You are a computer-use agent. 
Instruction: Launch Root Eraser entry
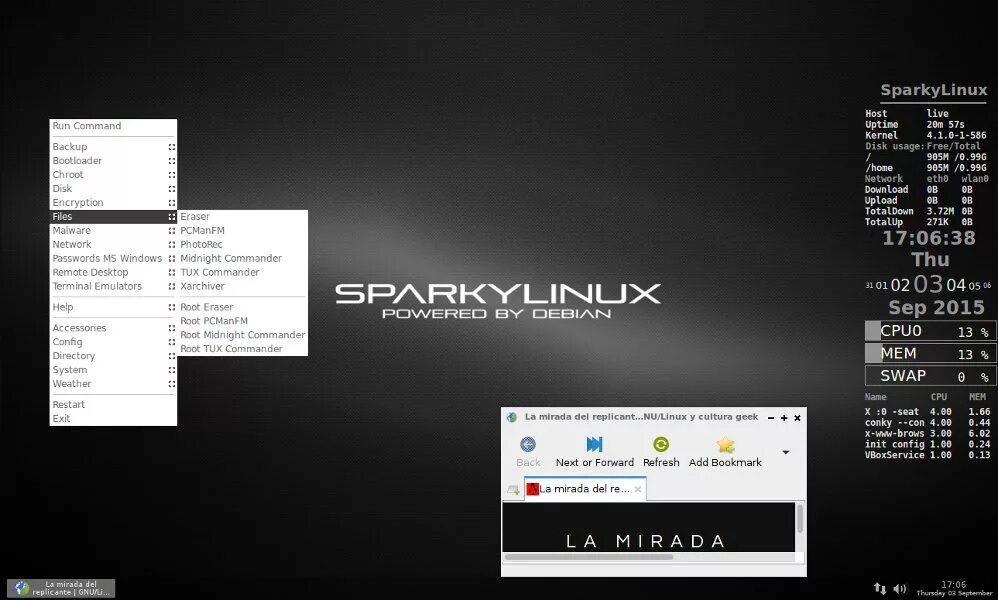[x=242, y=307]
